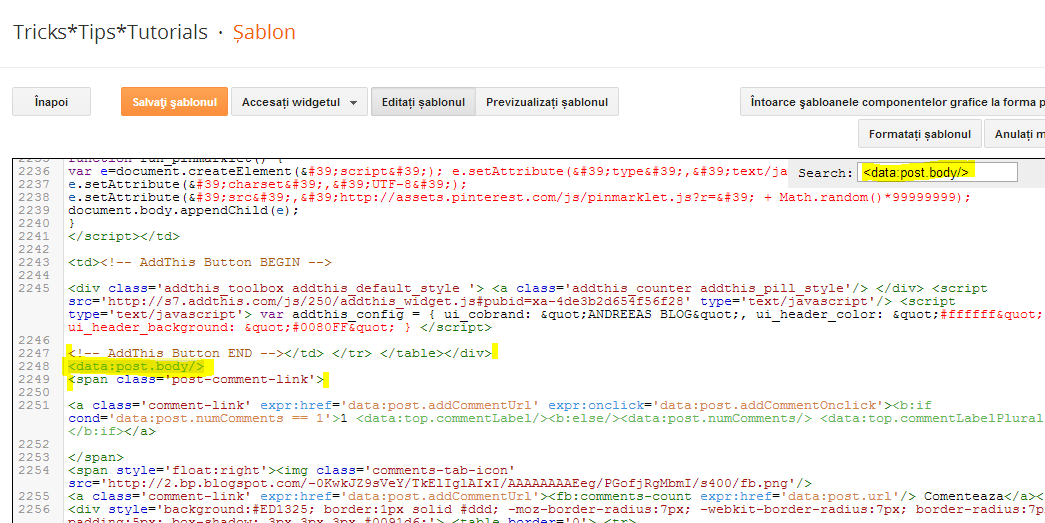The image size is (1045, 523).
Task: Click the Comenteaza comment-link code on line 2255
Action: click(x=556, y=497)
